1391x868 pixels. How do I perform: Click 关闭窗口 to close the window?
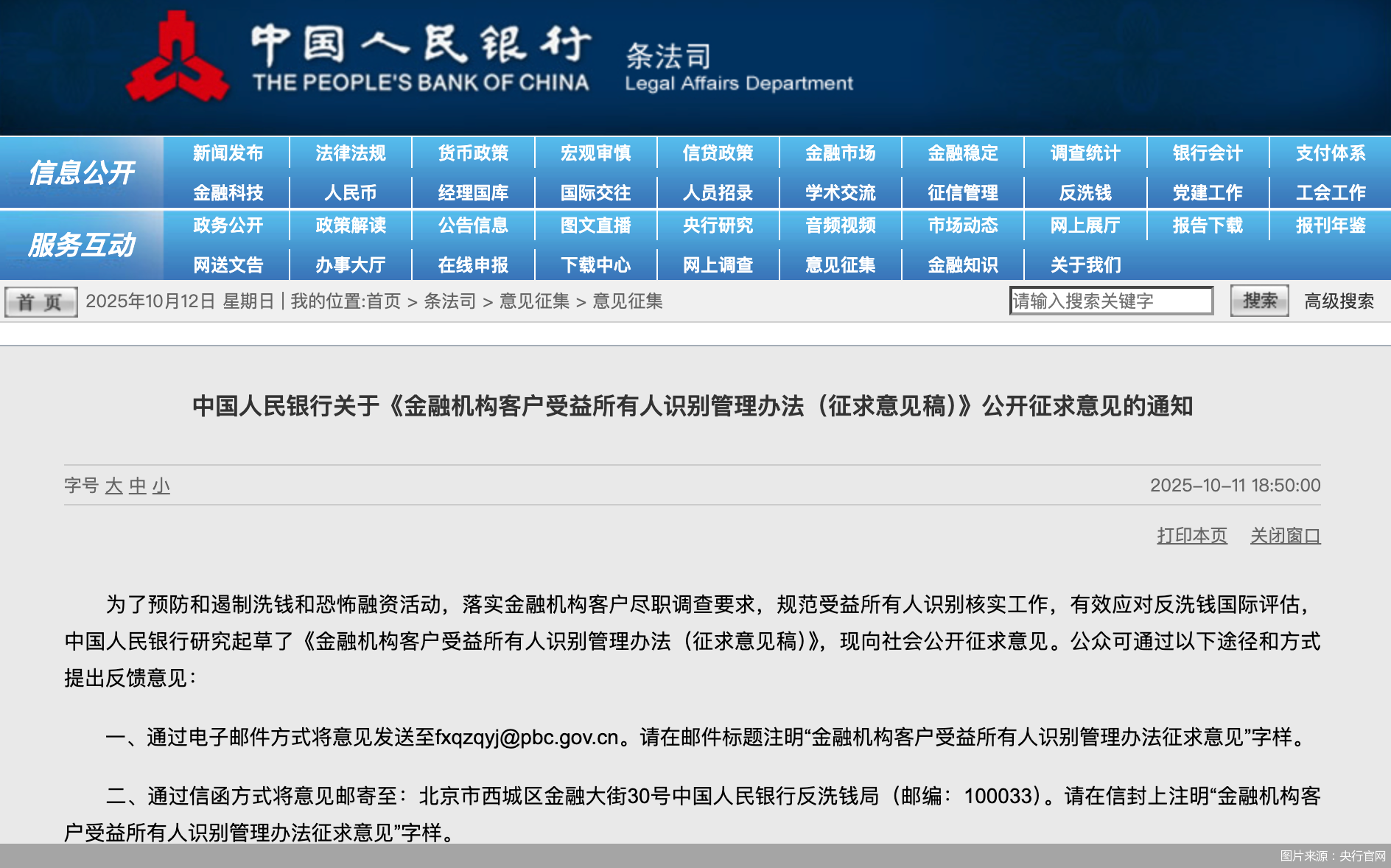1285,536
